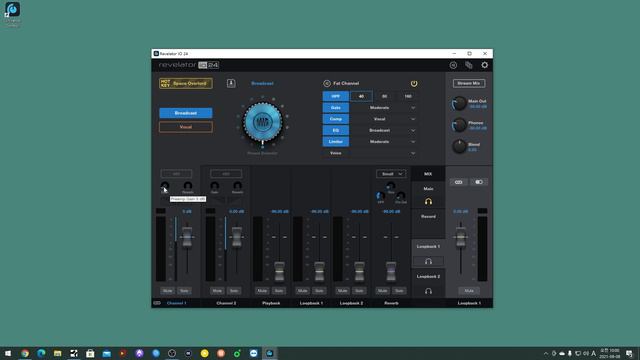Click the Channel 1 volume fader
640x360 pixels.
pos(187,237)
